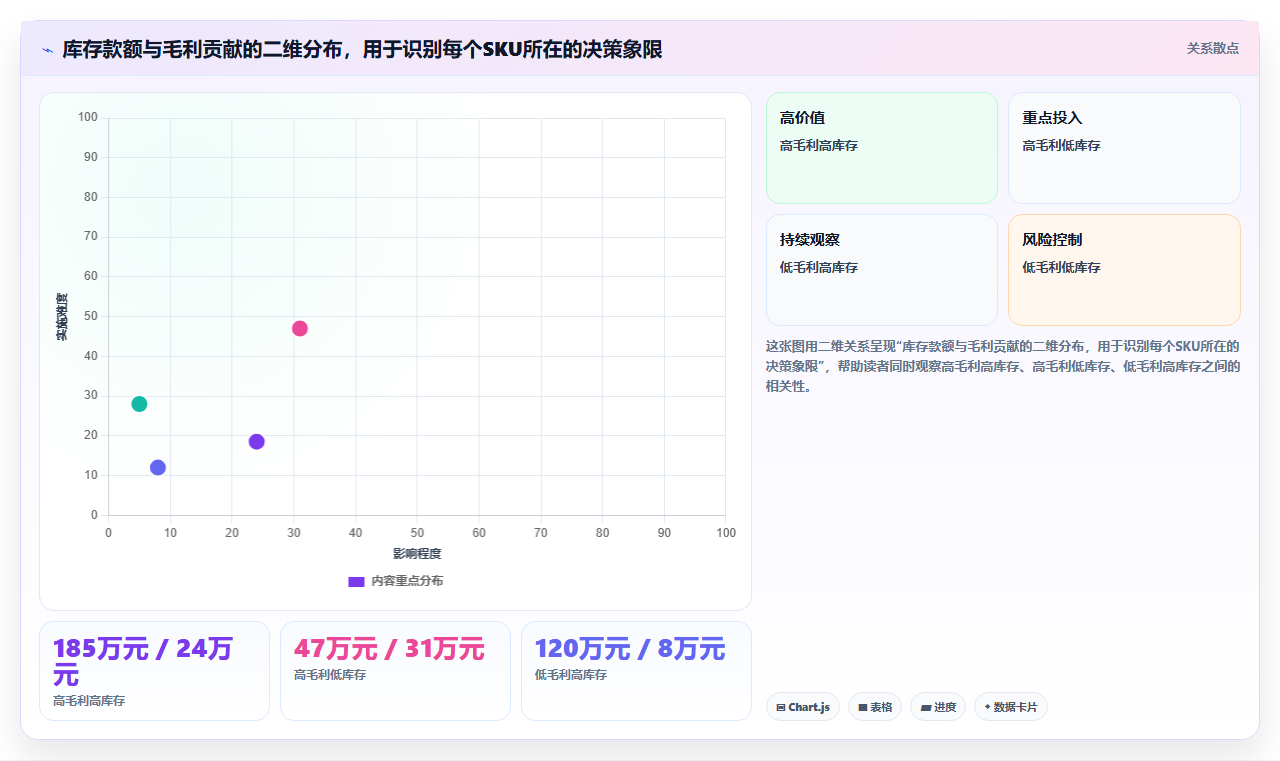Click 低毛利高库存 under the 120万元 card
The width and height of the screenshot is (1280, 761).
[571, 675]
